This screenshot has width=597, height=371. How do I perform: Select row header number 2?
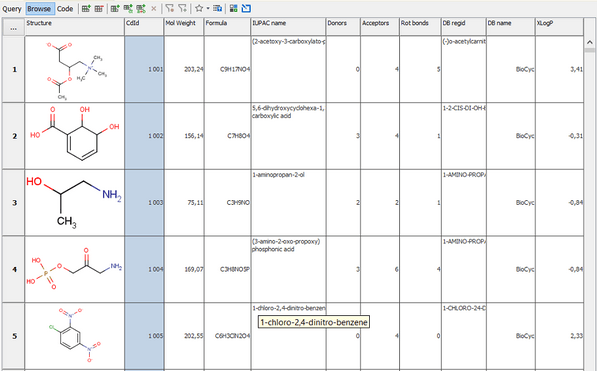tap(14, 136)
